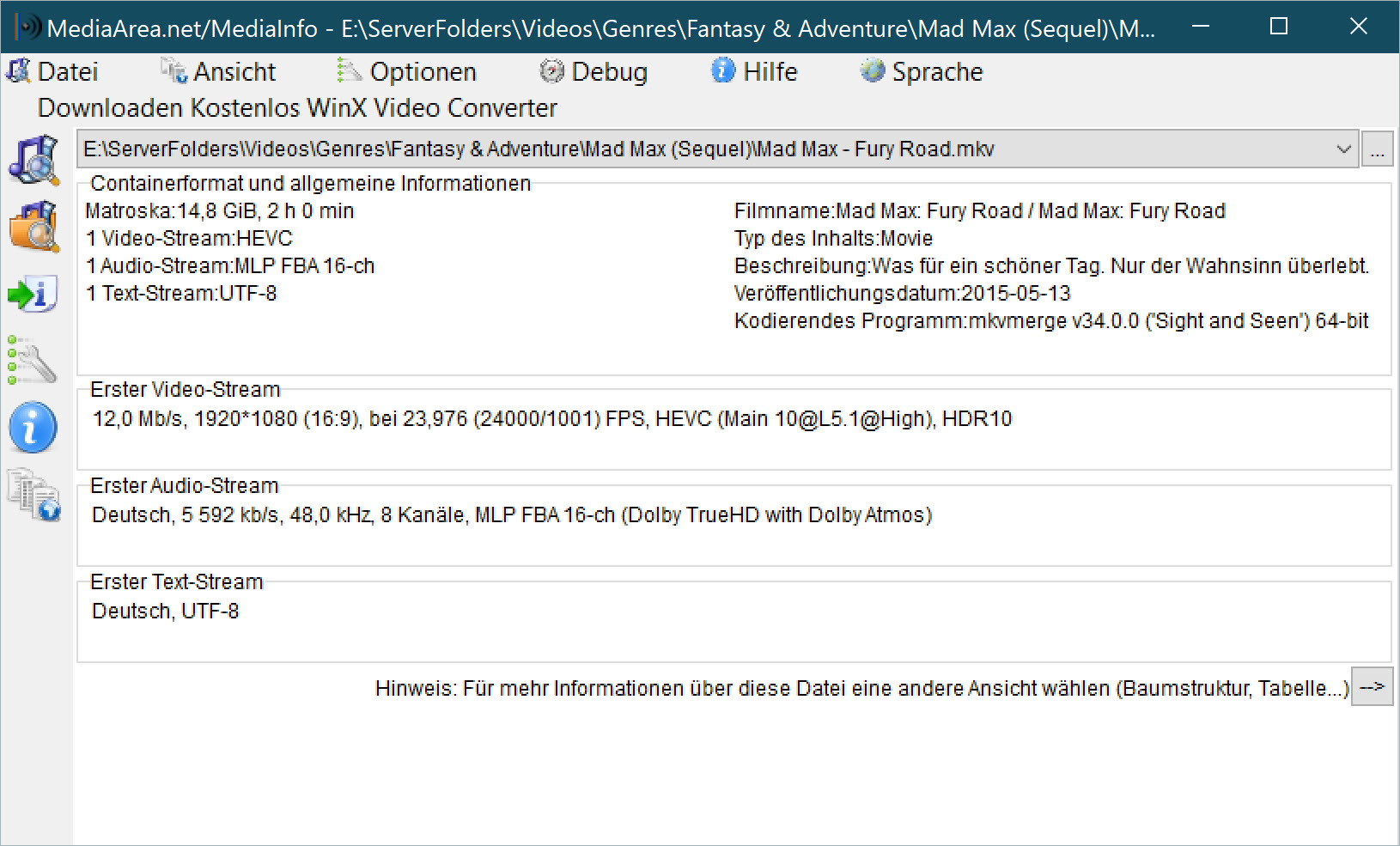Click the export info arrow icon
1400x846 pixels.
pos(33,294)
